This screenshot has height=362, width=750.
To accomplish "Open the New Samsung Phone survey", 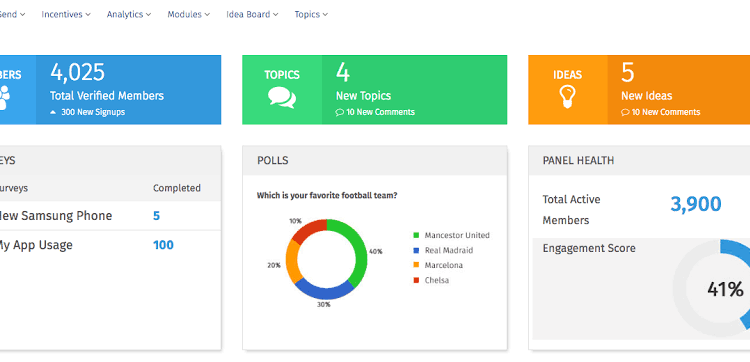I will (x=55, y=216).
